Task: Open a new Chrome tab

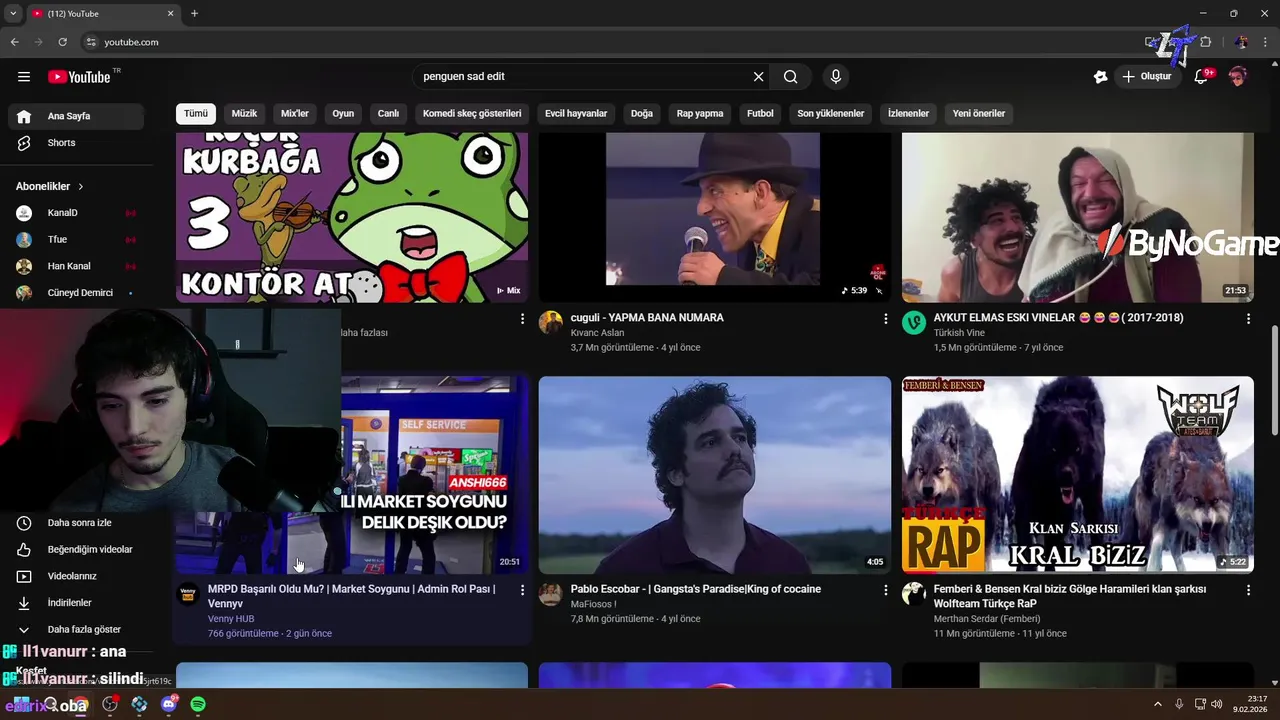Action: tap(194, 13)
